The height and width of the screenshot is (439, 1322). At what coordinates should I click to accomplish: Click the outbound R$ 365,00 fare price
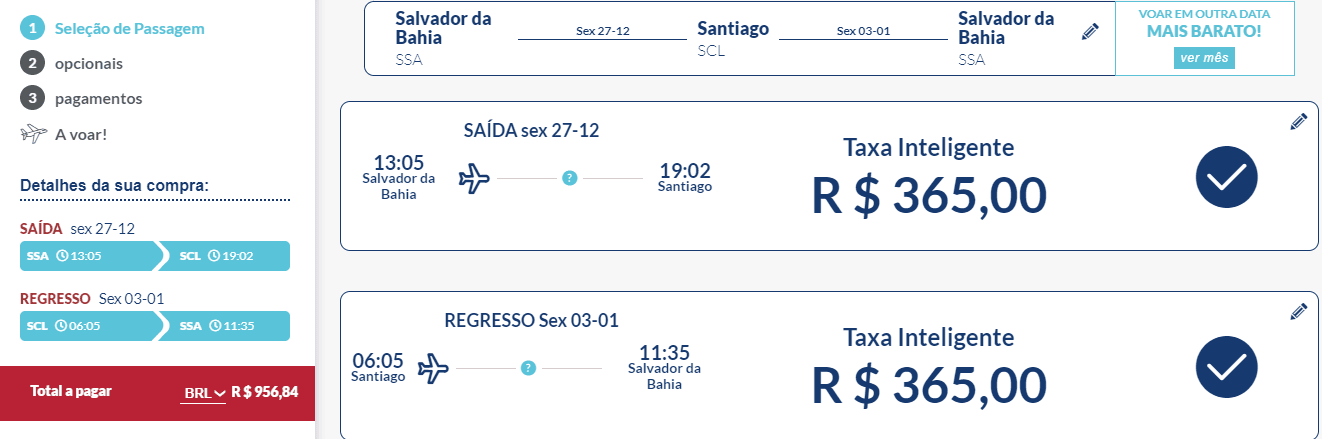pos(929,194)
